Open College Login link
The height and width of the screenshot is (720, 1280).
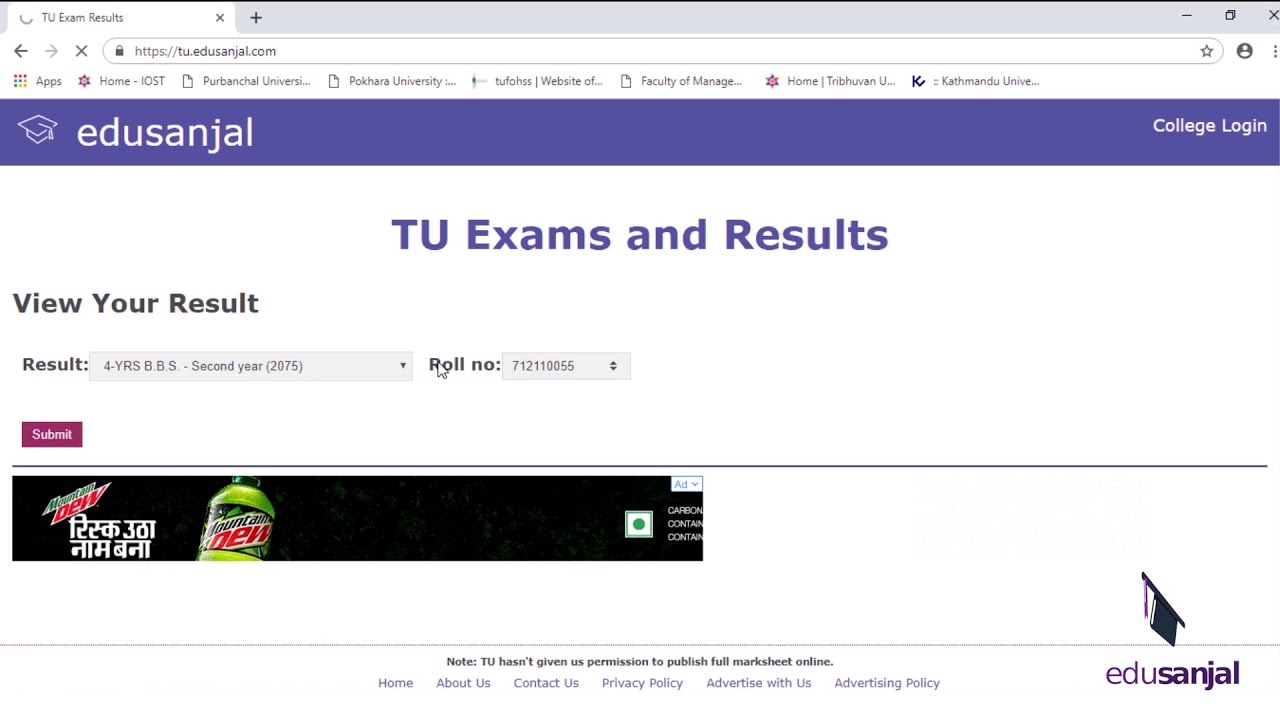[x=1209, y=126]
